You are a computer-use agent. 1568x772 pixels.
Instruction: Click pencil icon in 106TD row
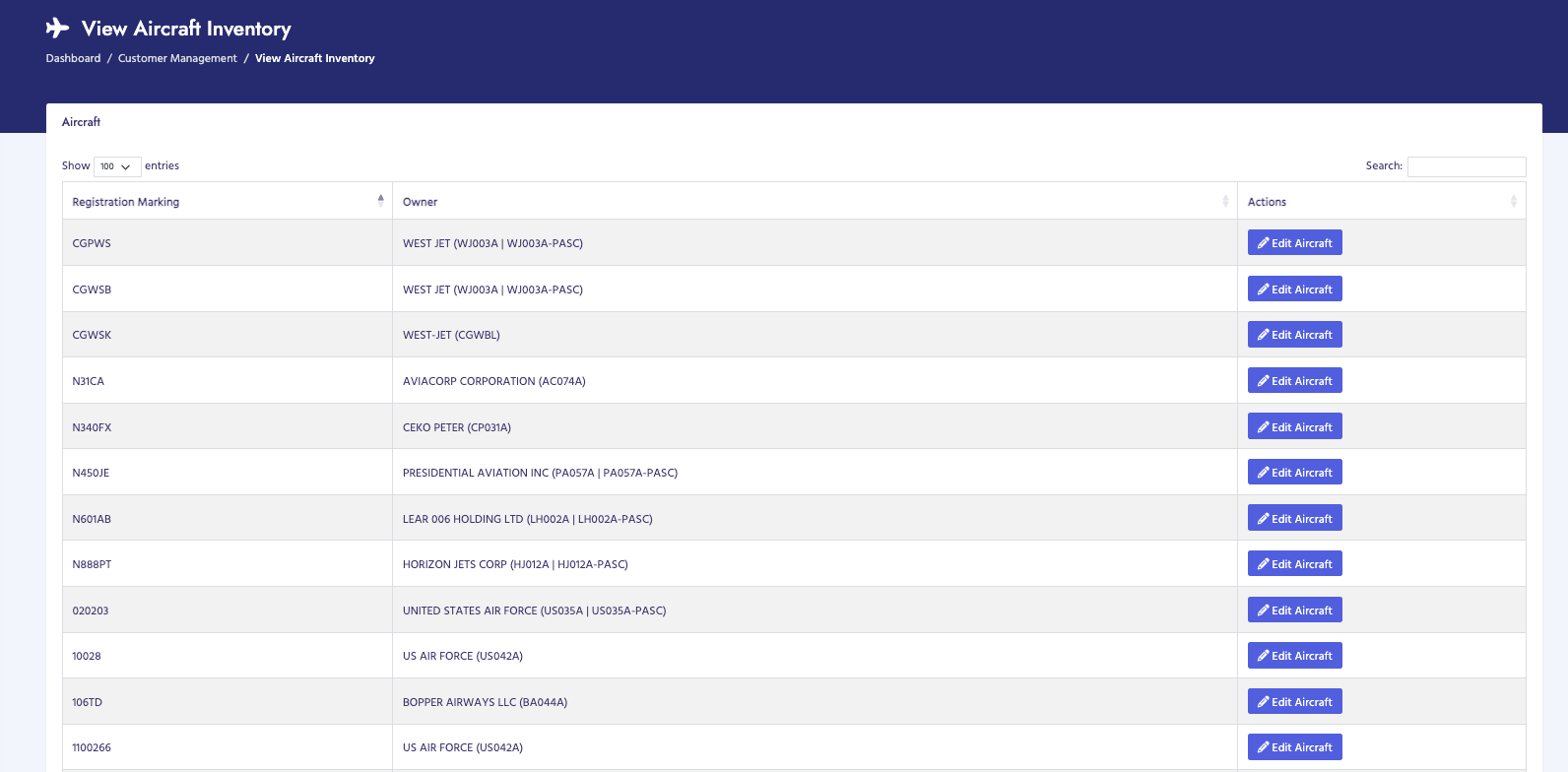(1263, 702)
